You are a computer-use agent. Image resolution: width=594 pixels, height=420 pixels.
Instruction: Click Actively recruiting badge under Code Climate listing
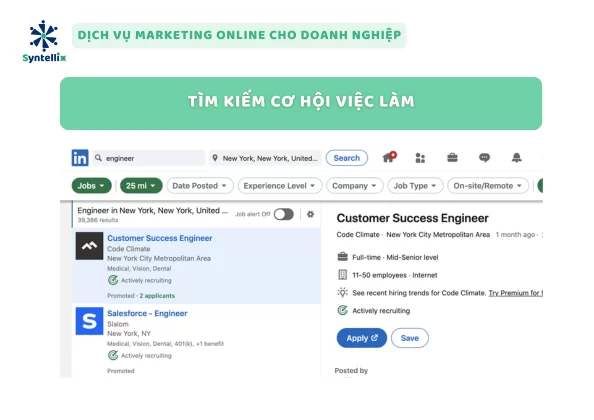tap(139, 280)
